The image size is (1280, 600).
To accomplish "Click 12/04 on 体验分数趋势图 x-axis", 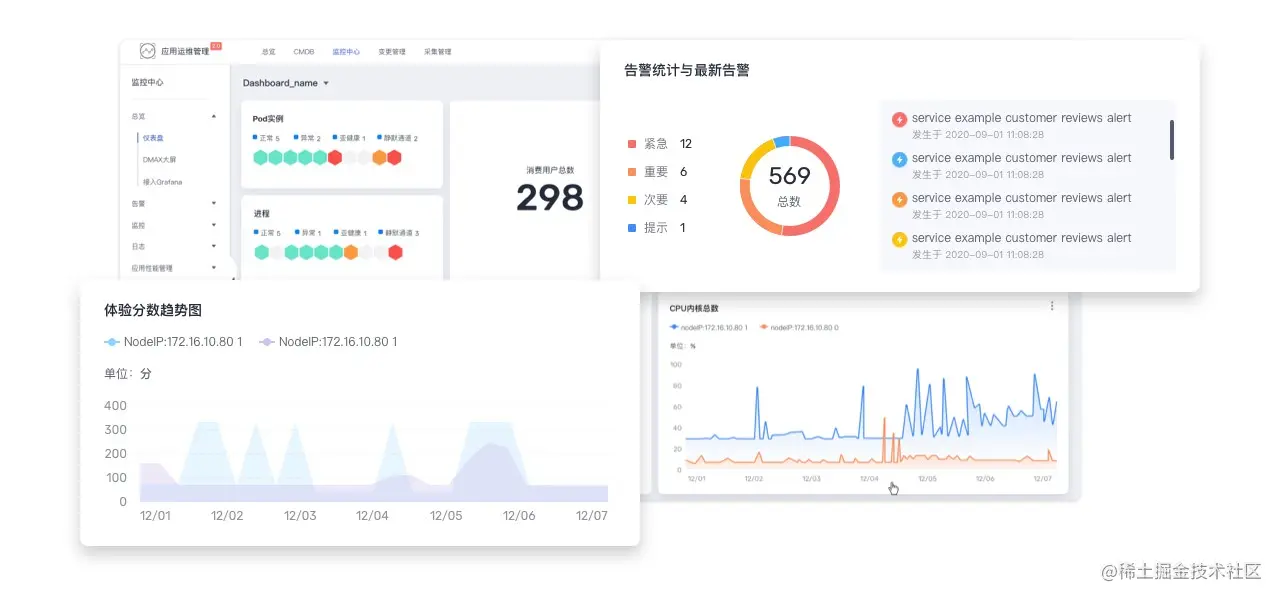I will (x=372, y=516).
